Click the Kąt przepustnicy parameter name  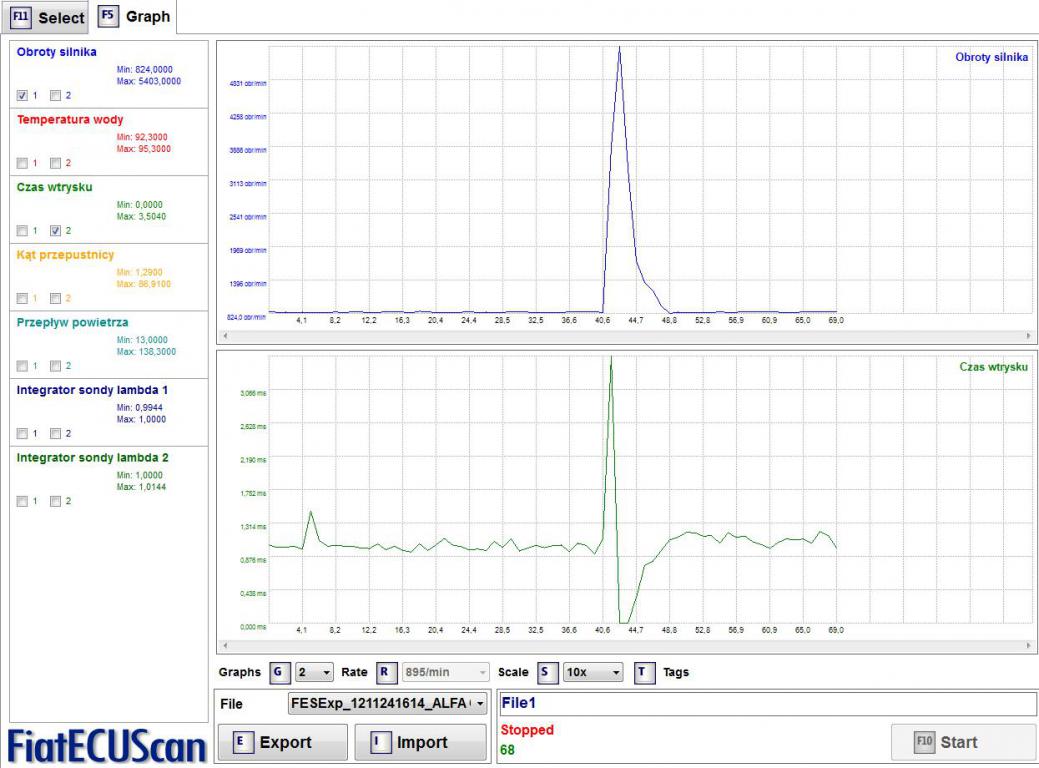(x=65, y=254)
